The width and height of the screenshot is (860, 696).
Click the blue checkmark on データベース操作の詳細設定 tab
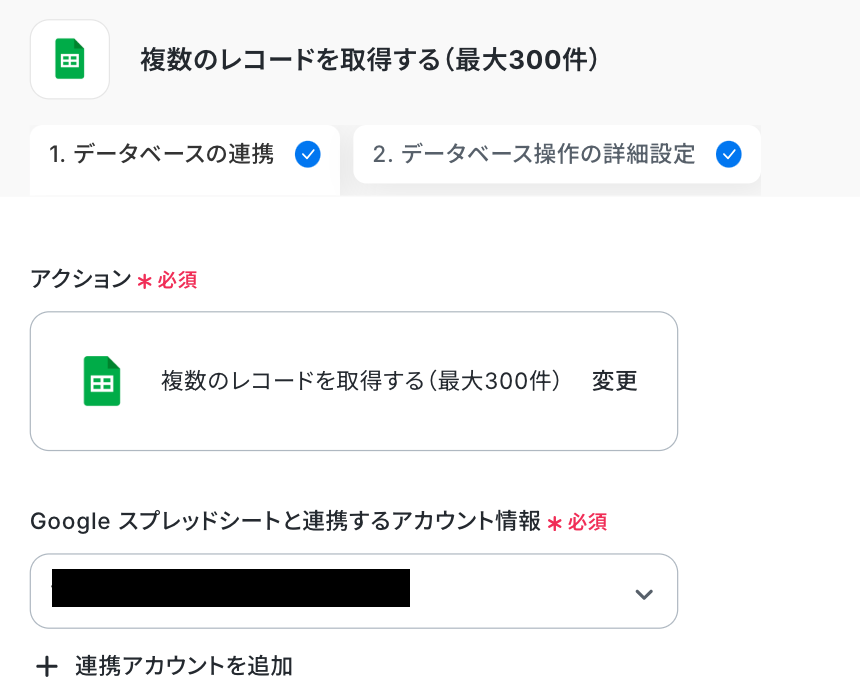click(729, 154)
